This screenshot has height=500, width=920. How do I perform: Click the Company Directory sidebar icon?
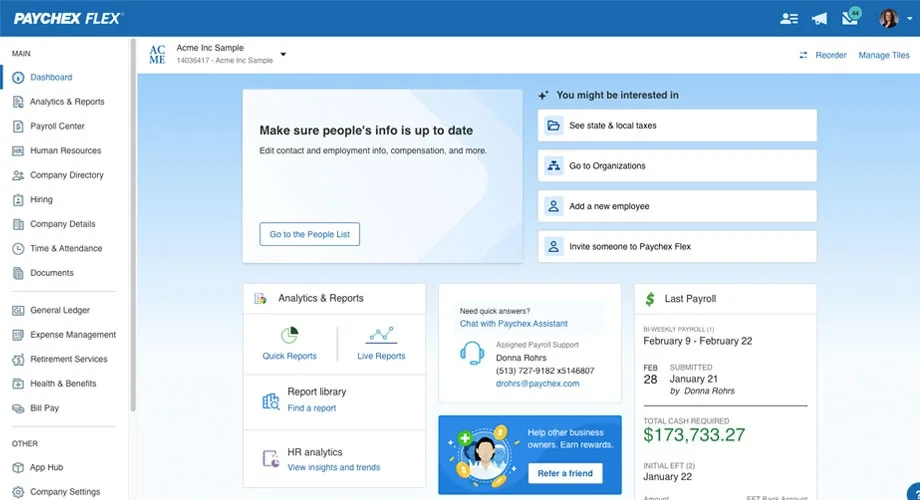(18, 175)
